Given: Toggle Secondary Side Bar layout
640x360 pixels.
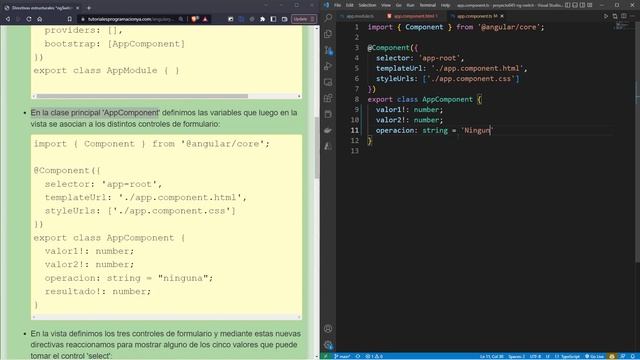Looking at the screenshot, I should (x=582, y=5).
